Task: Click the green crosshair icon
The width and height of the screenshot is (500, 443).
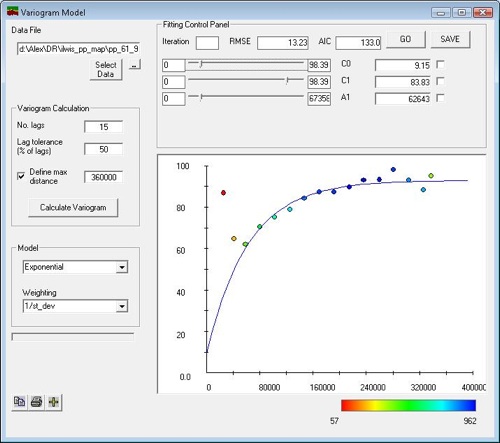Action: coord(53,402)
